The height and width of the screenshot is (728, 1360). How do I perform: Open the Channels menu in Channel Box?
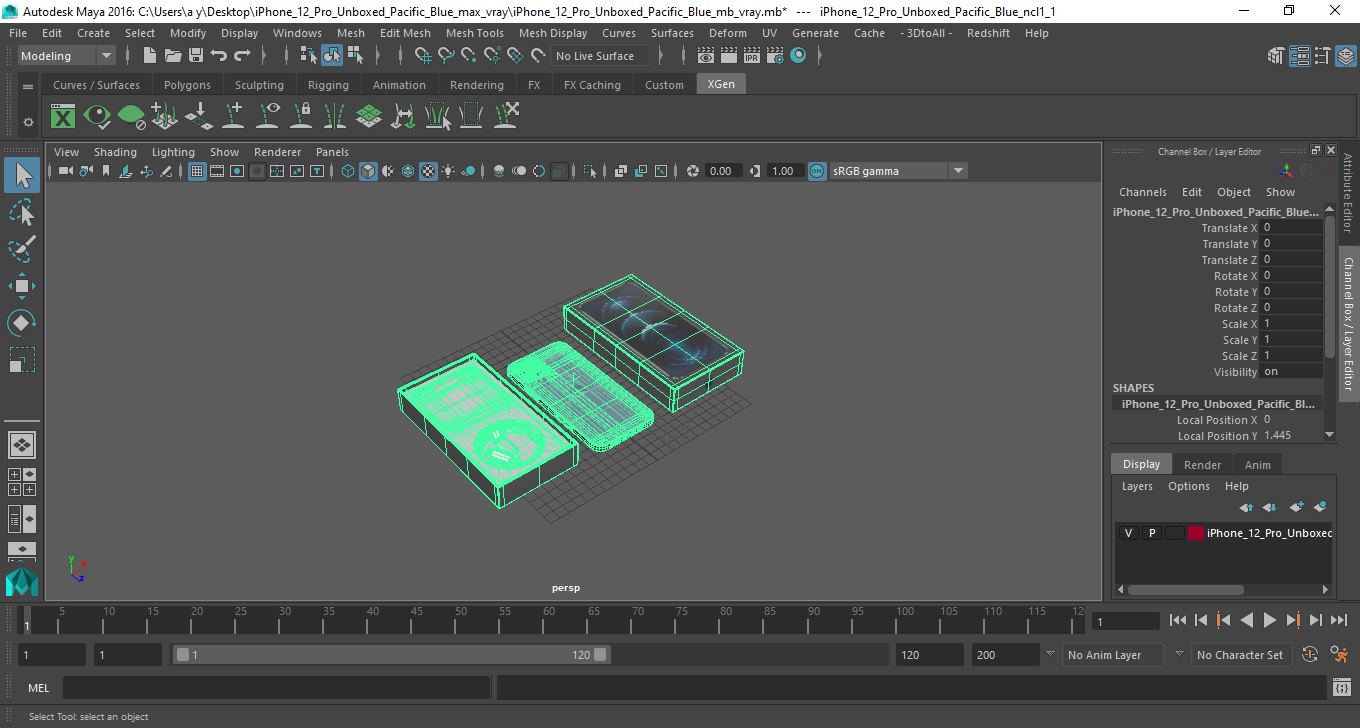1142,192
